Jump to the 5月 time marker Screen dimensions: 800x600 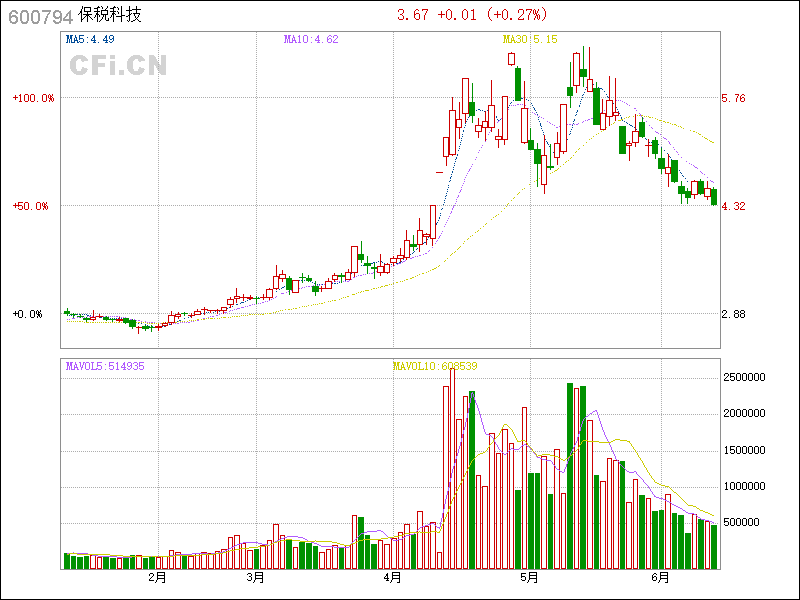529,578
